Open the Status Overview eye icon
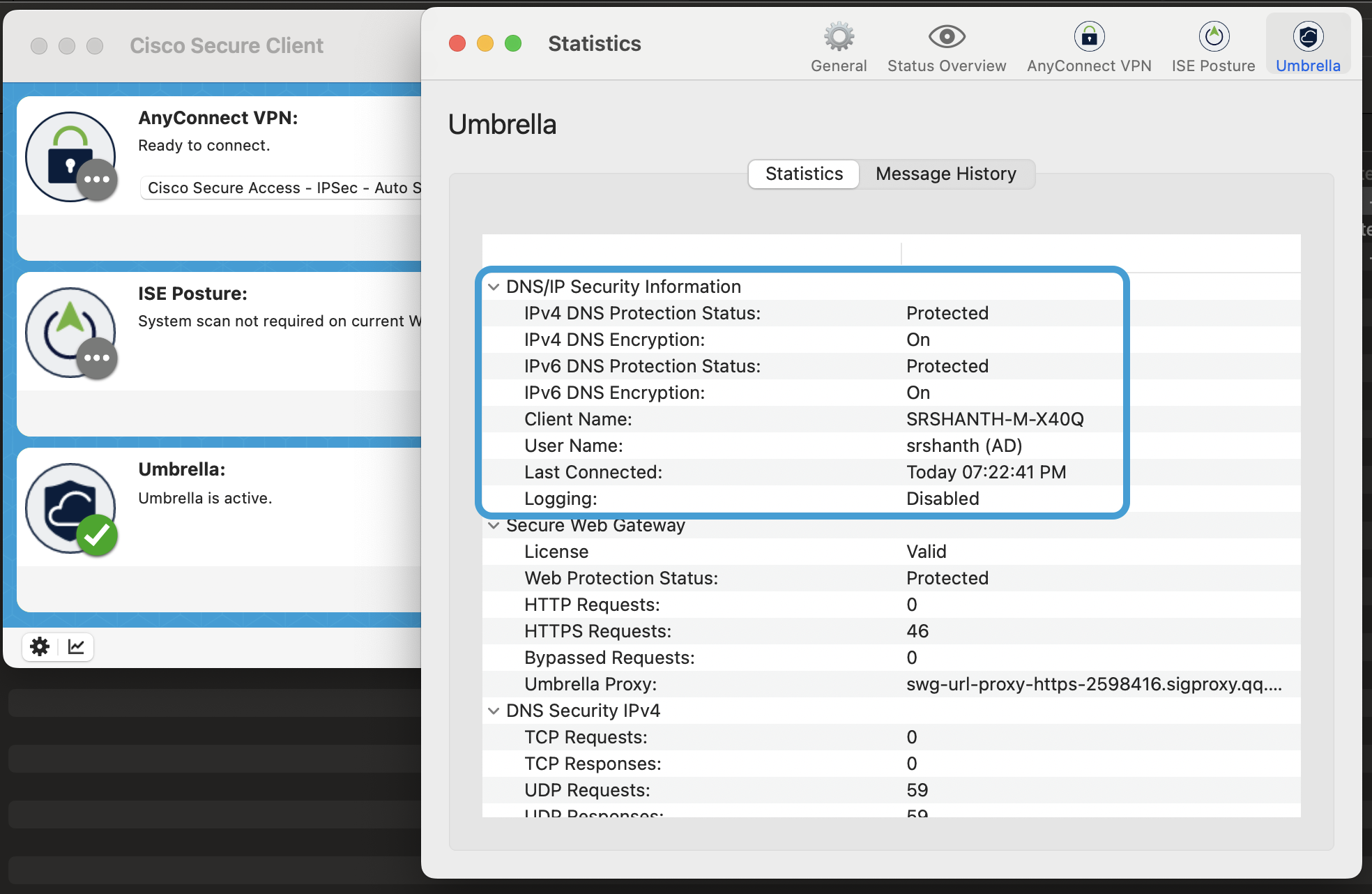Screen dimensions: 1372x894 pos(947,36)
